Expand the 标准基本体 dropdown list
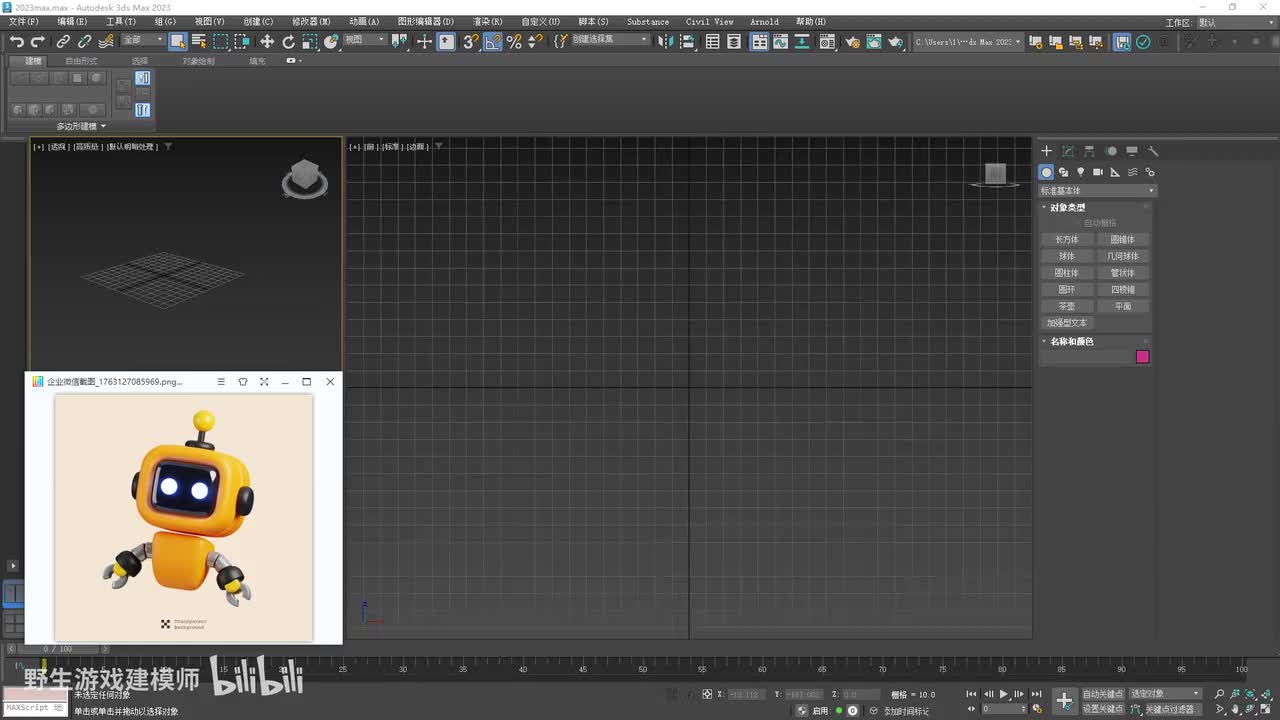The height and width of the screenshot is (720, 1280). point(1097,190)
